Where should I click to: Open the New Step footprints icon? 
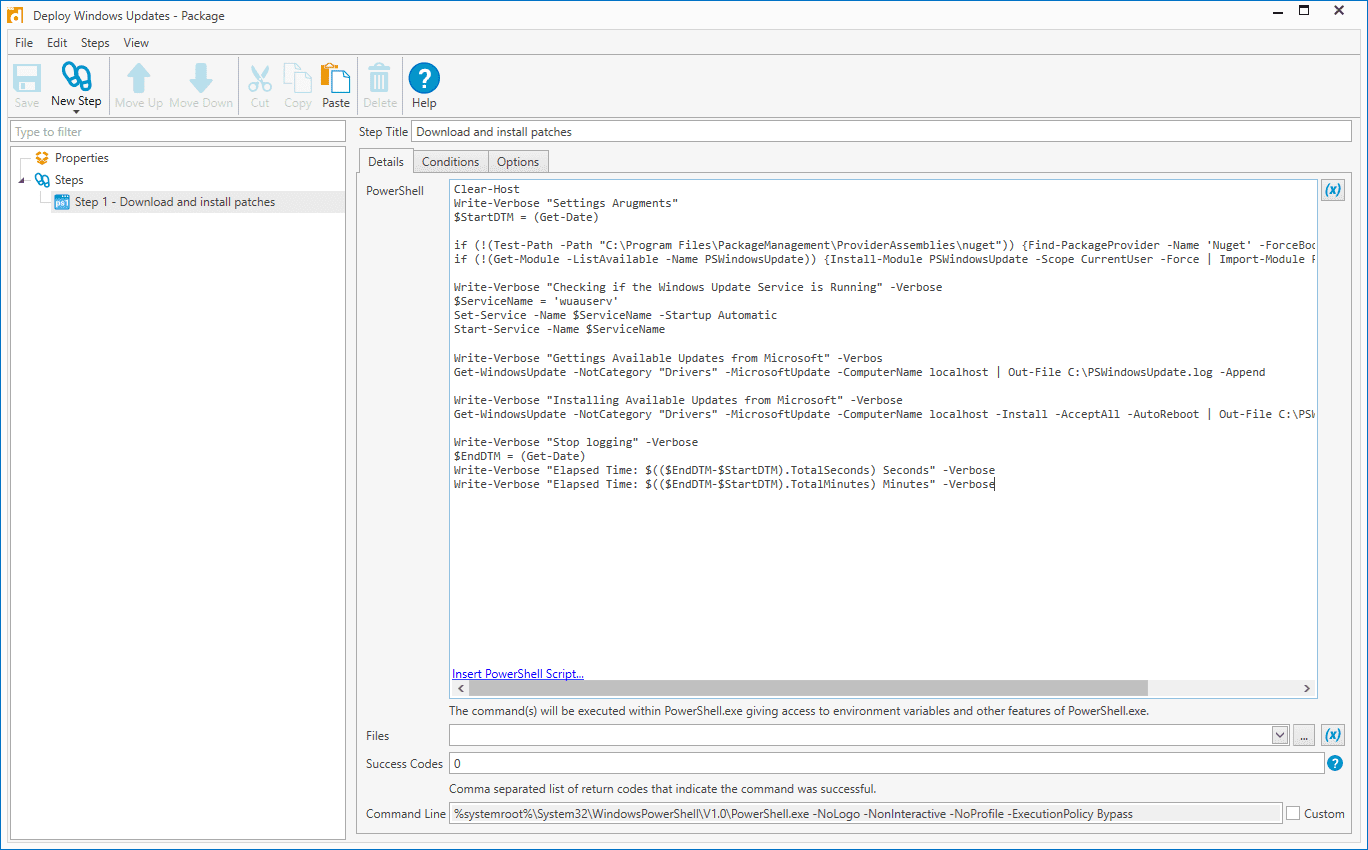pyautogui.click(x=76, y=77)
